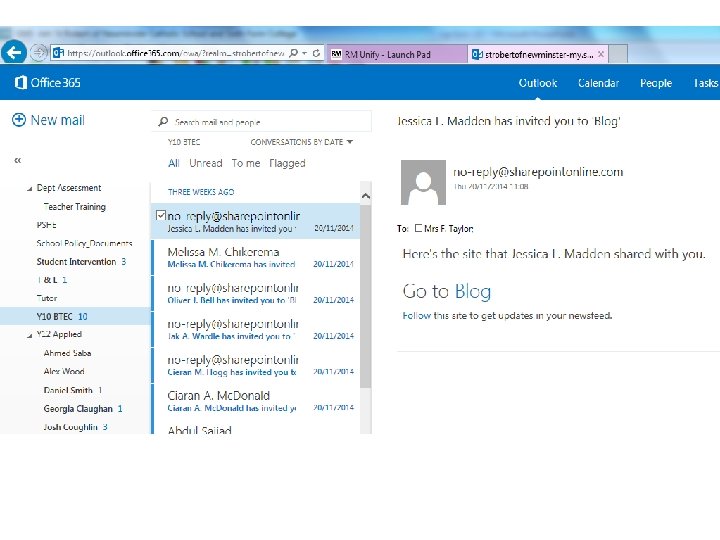720x540 pixels.
Task: Click the browser URL address field
Action: pyautogui.click(x=175, y=53)
